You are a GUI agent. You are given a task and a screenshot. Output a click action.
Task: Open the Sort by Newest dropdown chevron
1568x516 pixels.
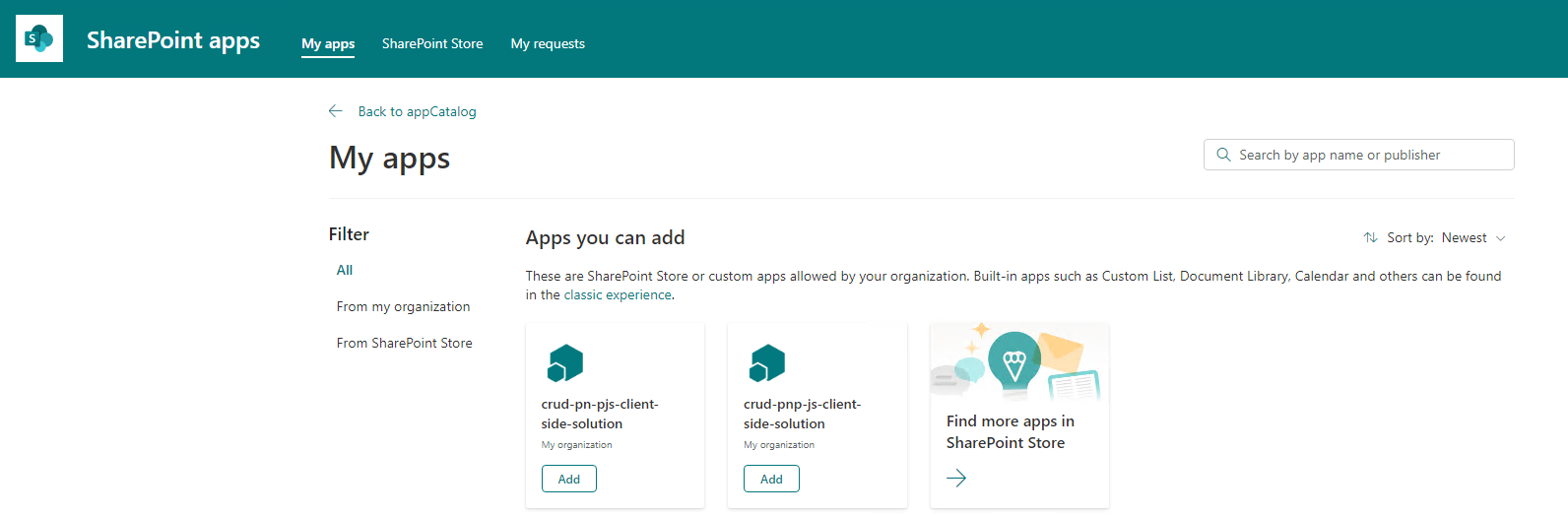pos(1501,238)
